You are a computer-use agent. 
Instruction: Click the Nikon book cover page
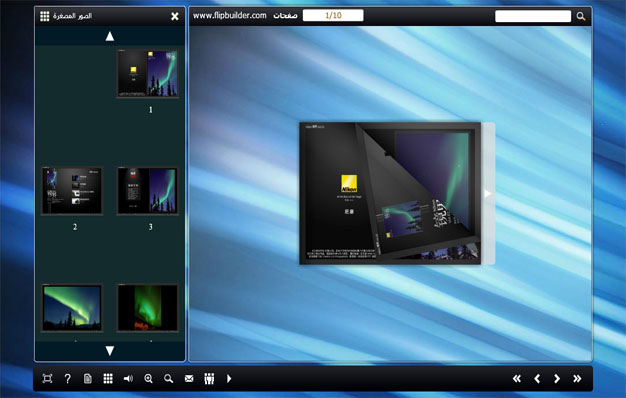tap(390, 193)
